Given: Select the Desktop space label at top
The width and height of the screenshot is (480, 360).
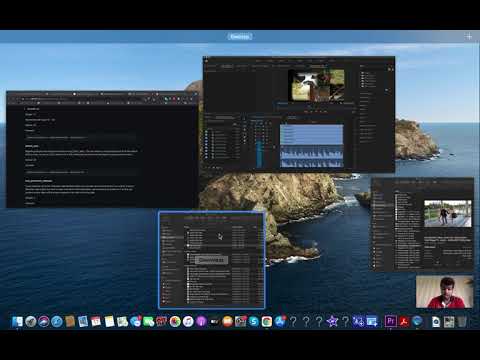Looking at the screenshot, I should click(240, 37).
